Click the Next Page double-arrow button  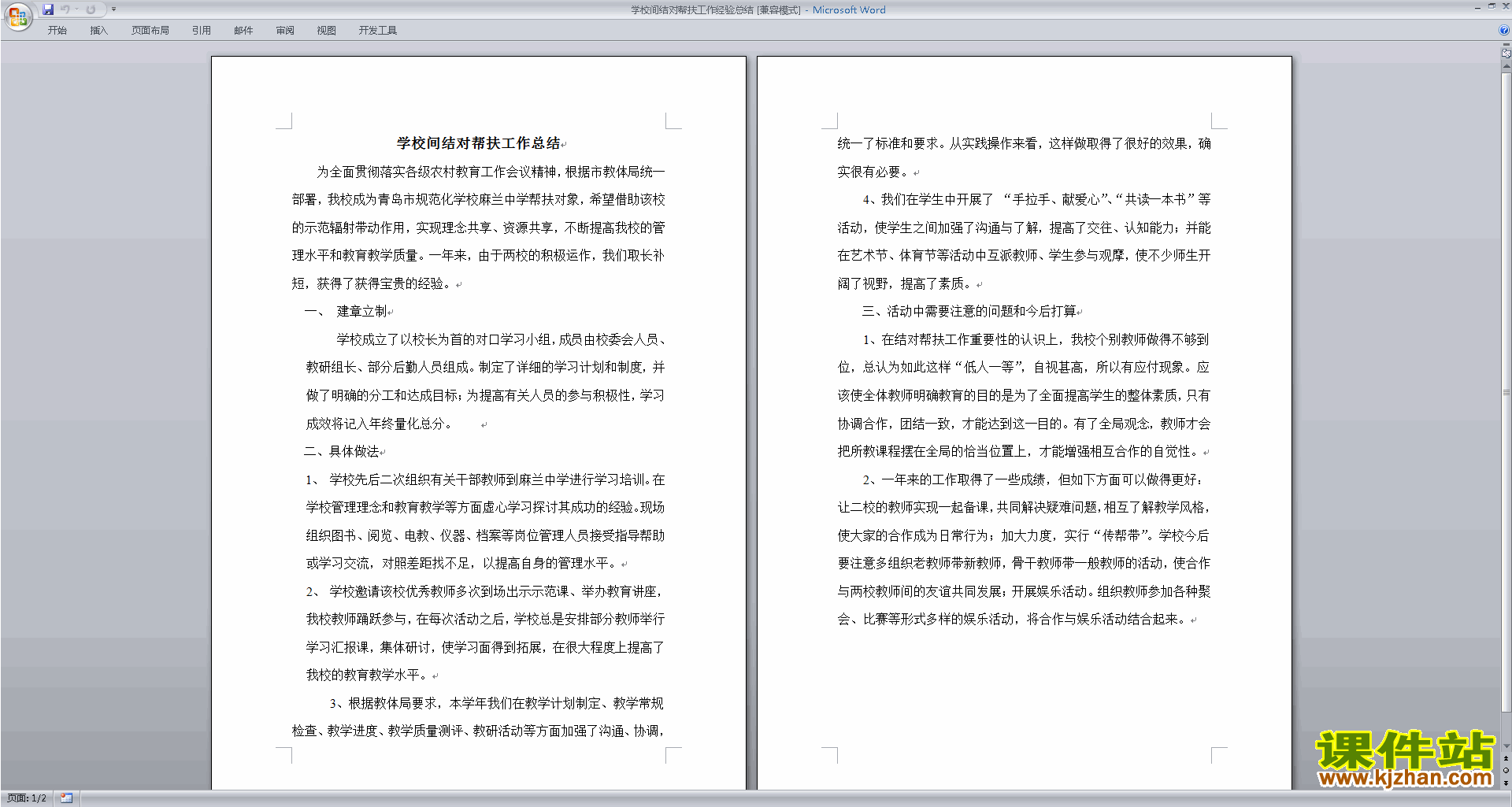(1506, 783)
